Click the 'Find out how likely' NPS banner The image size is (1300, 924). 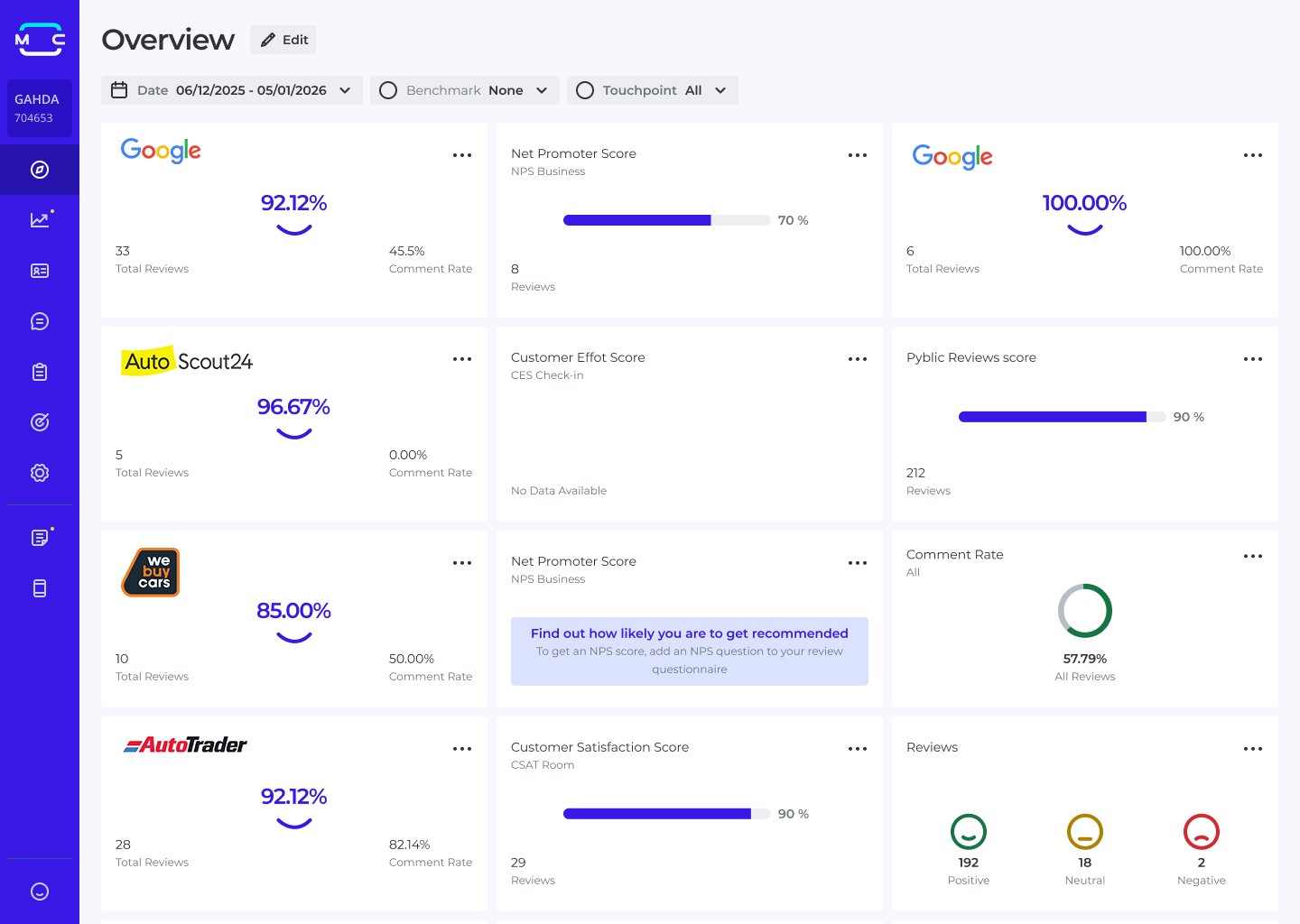pos(690,651)
